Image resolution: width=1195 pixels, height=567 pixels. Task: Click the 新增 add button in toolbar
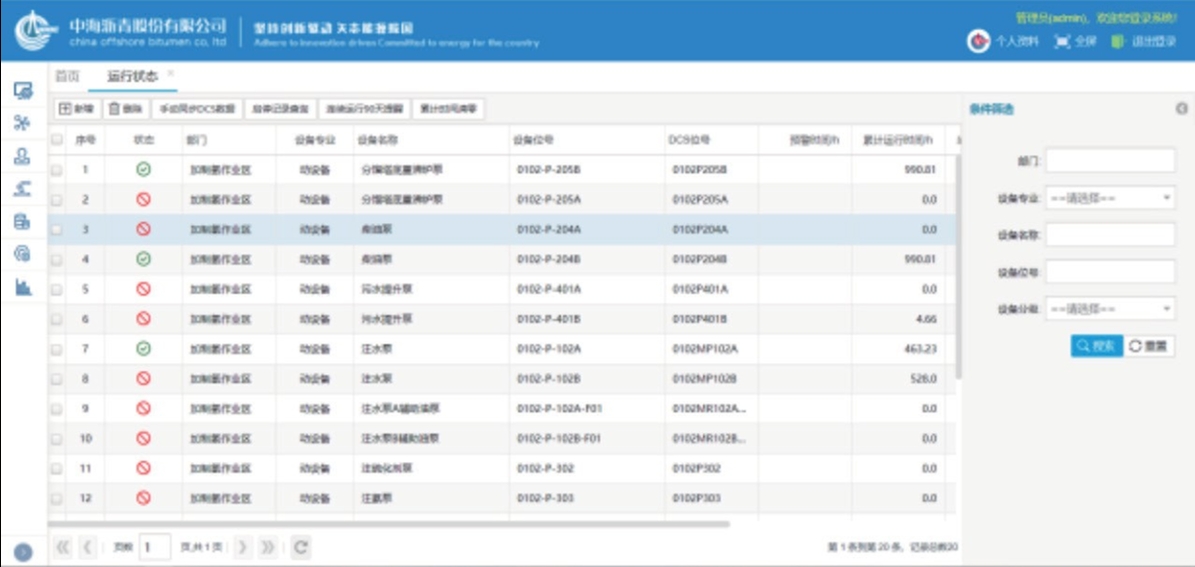pyautogui.click(x=76, y=109)
